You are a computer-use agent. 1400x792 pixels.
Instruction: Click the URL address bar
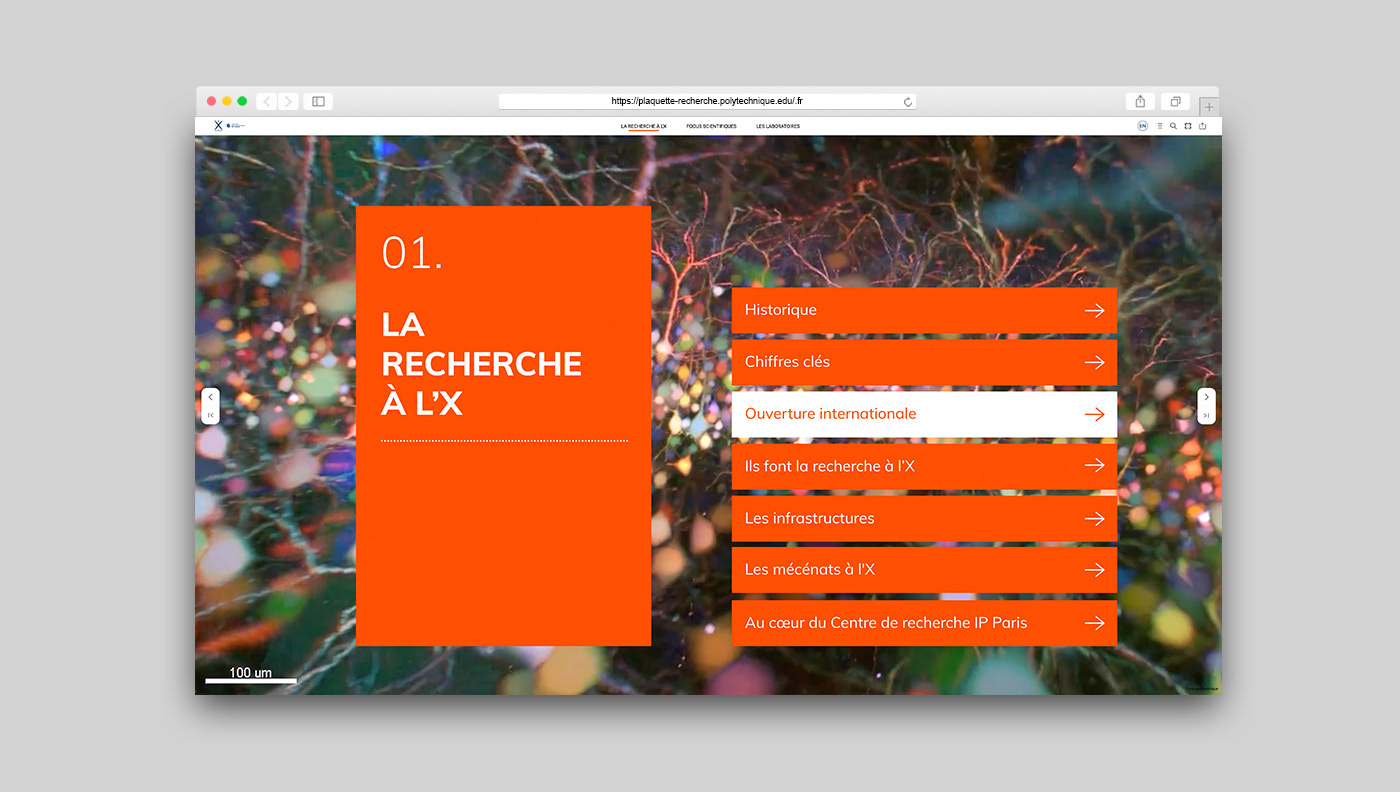(707, 101)
